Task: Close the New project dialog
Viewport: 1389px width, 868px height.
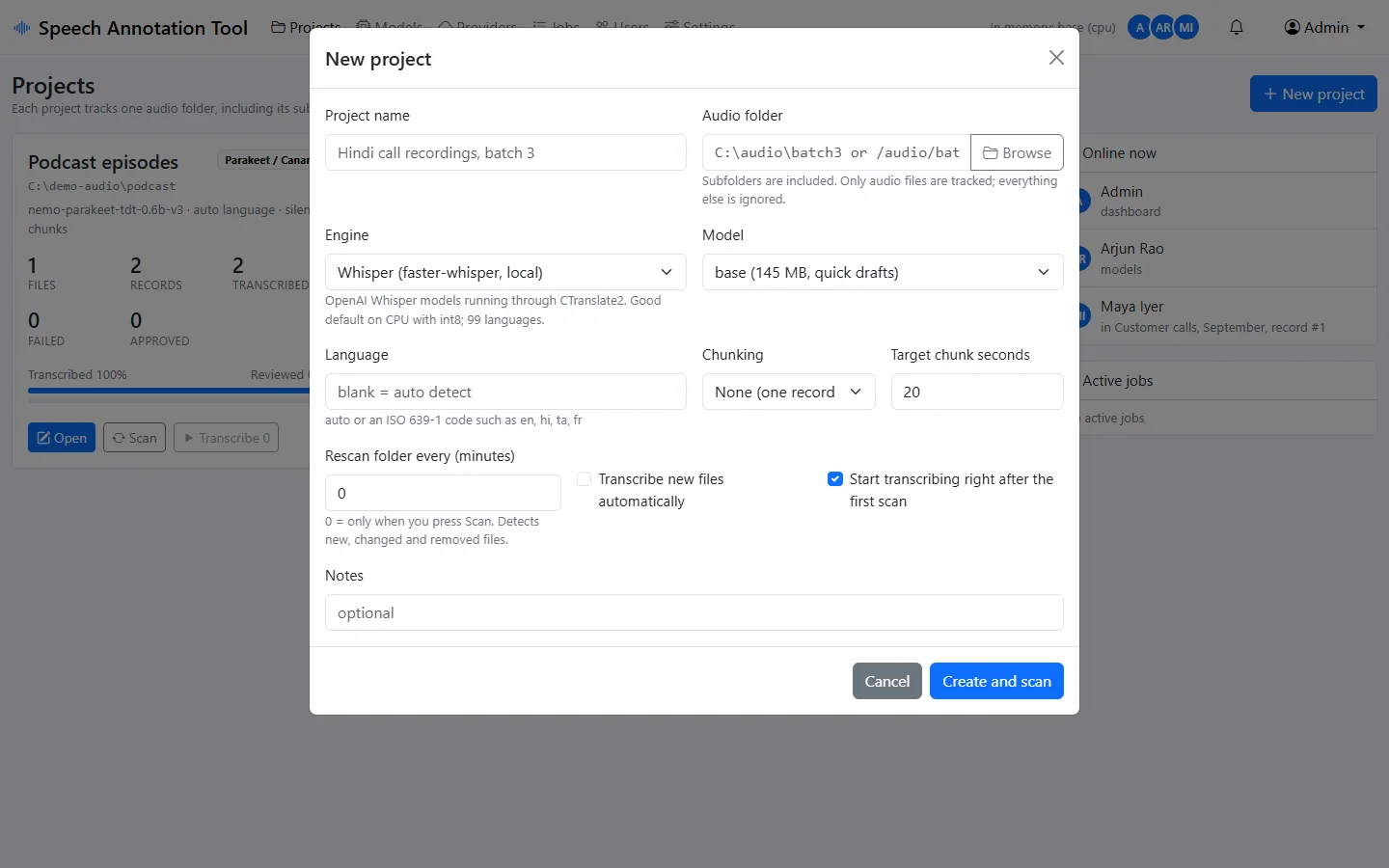Action: coord(1056,58)
